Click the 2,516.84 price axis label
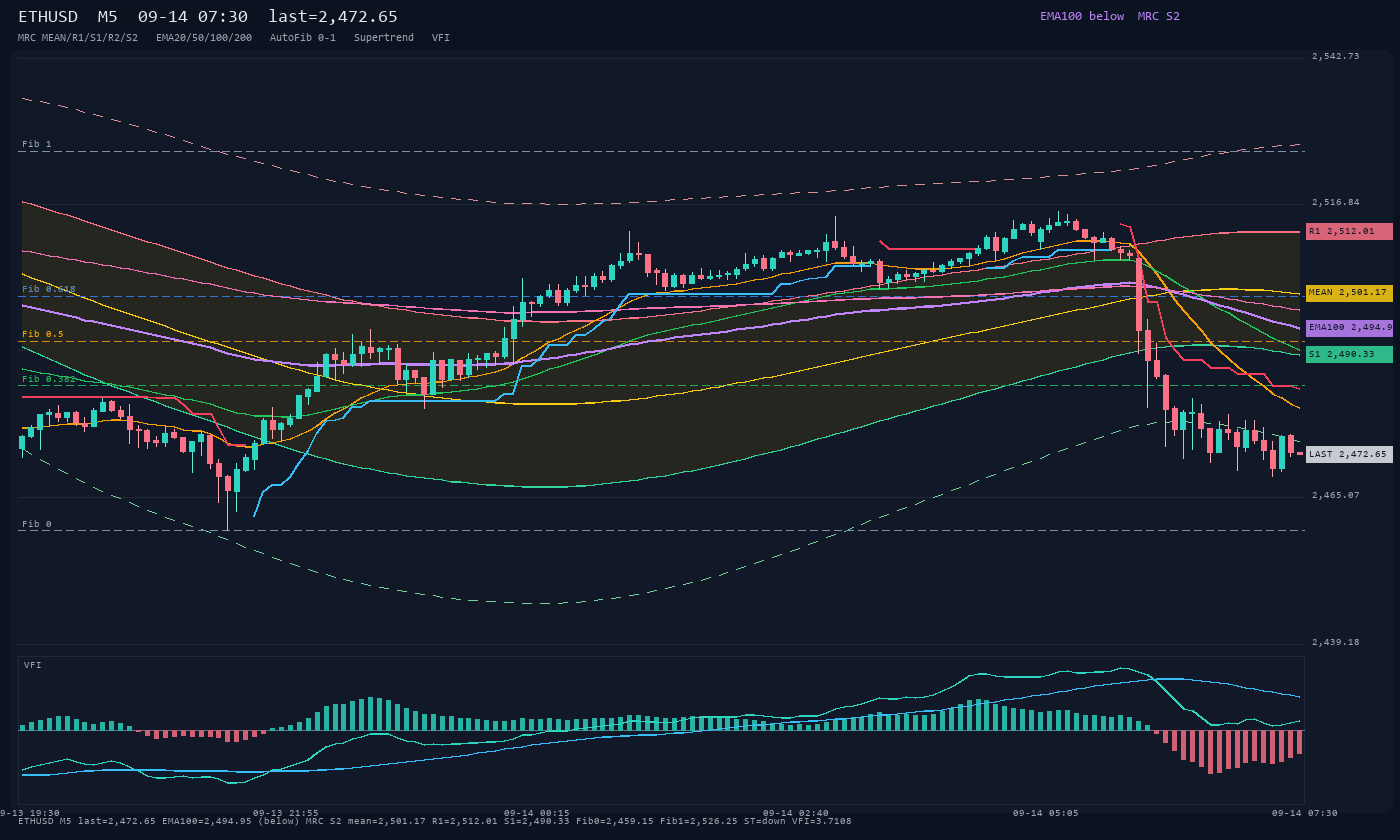 pyautogui.click(x=1336, y=202)
